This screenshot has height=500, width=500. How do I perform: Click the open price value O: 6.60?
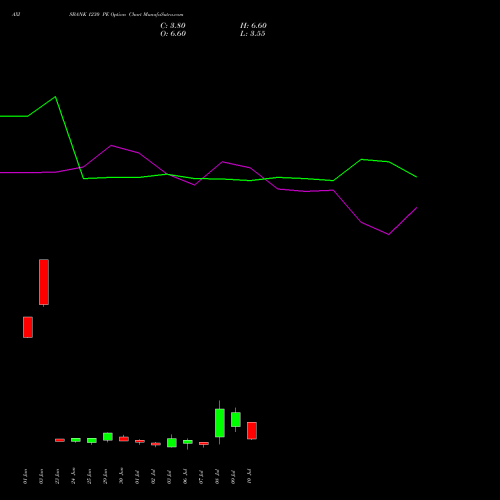click(173, 34)
